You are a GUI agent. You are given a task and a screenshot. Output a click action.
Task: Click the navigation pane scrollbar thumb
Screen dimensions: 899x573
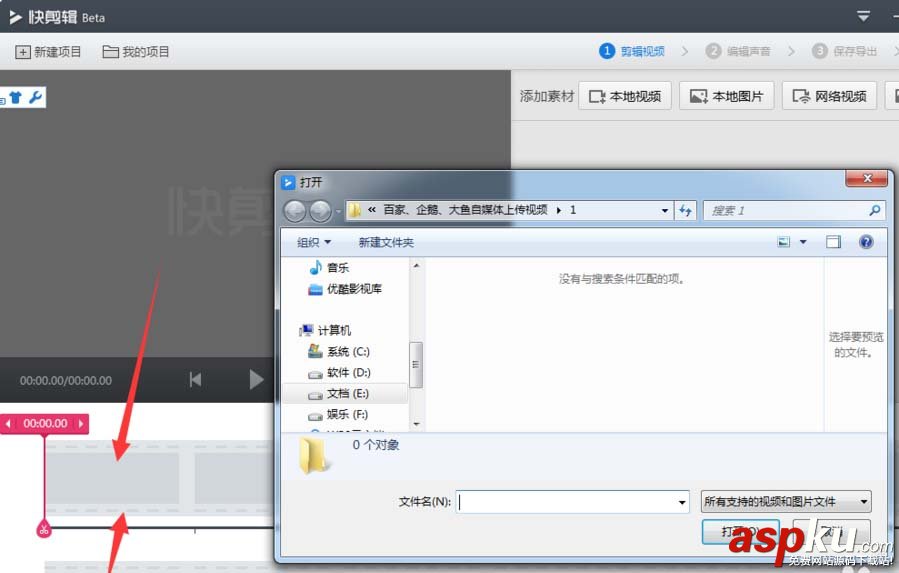coord(416,365)
